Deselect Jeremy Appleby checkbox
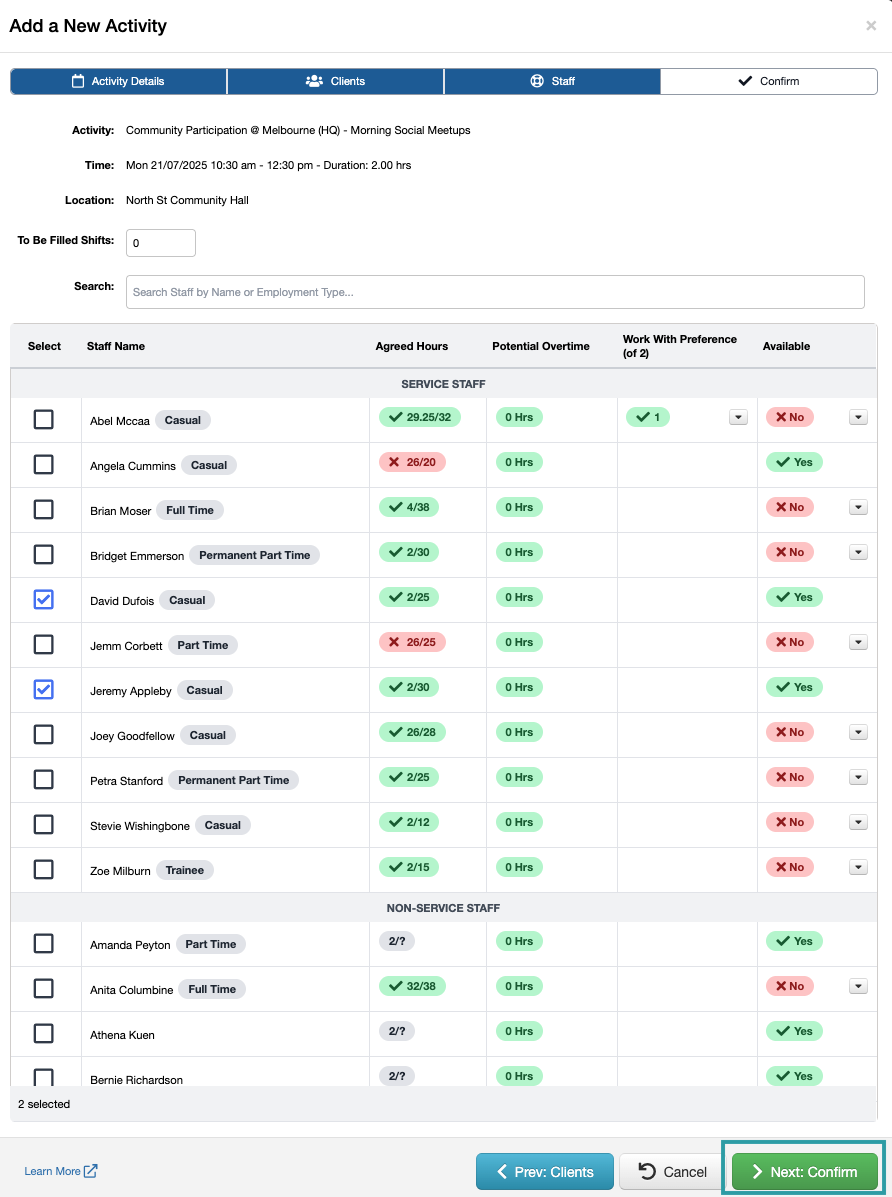 click(44, 689)
